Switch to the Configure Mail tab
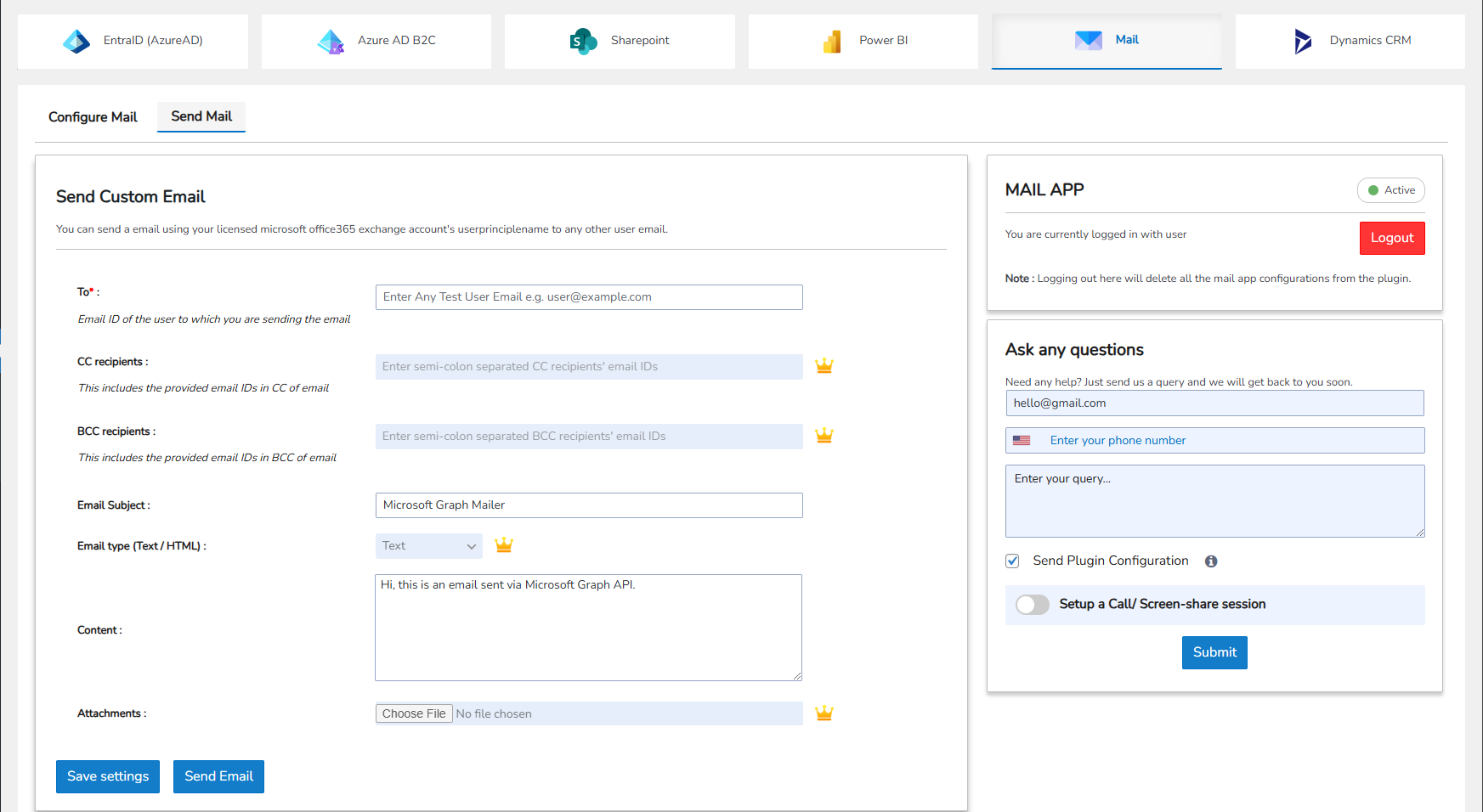Image resolution: width=1483 pixels, height=812 pixels. pos(93,116)
